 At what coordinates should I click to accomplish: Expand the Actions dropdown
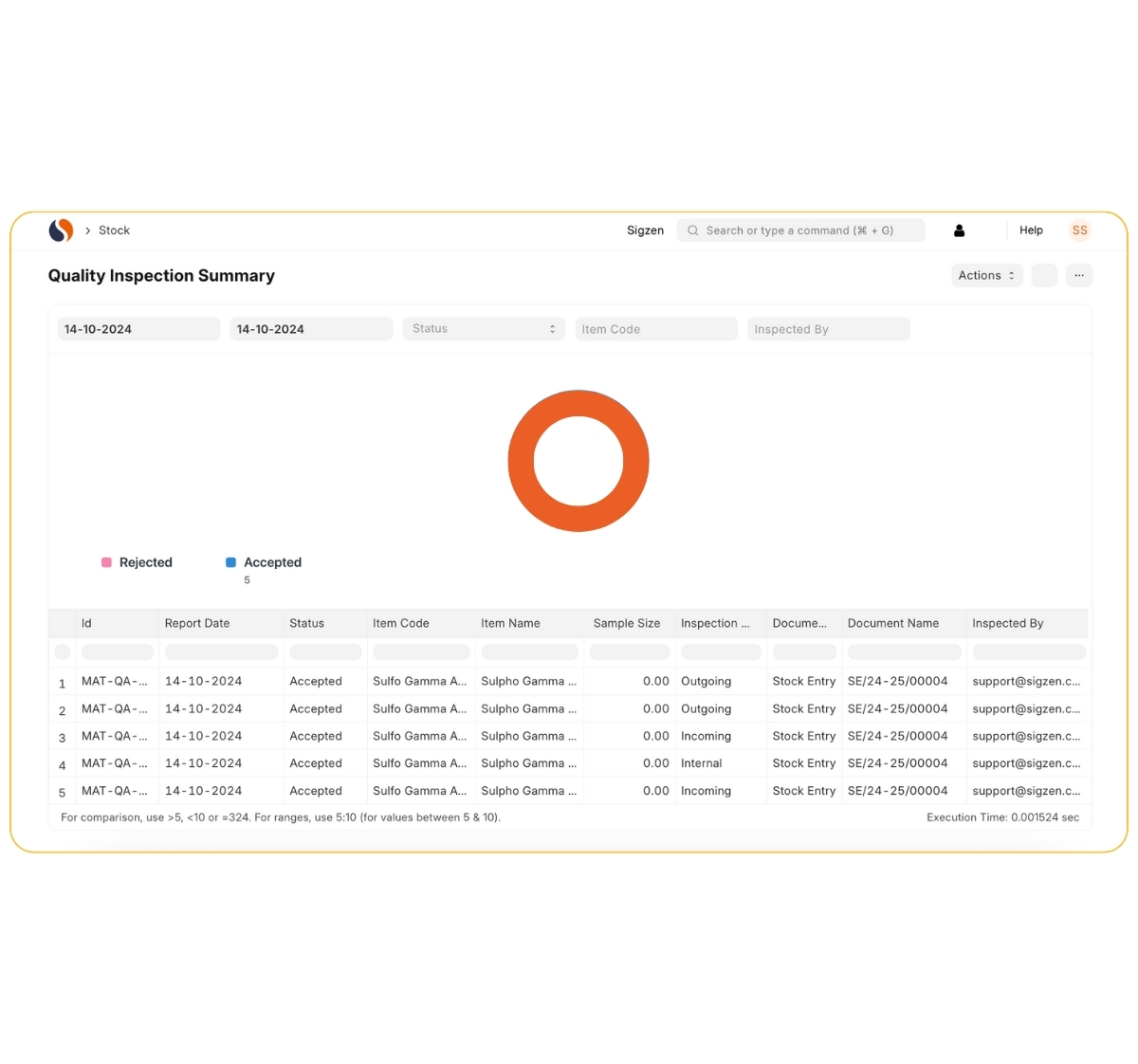click(986, 276)
